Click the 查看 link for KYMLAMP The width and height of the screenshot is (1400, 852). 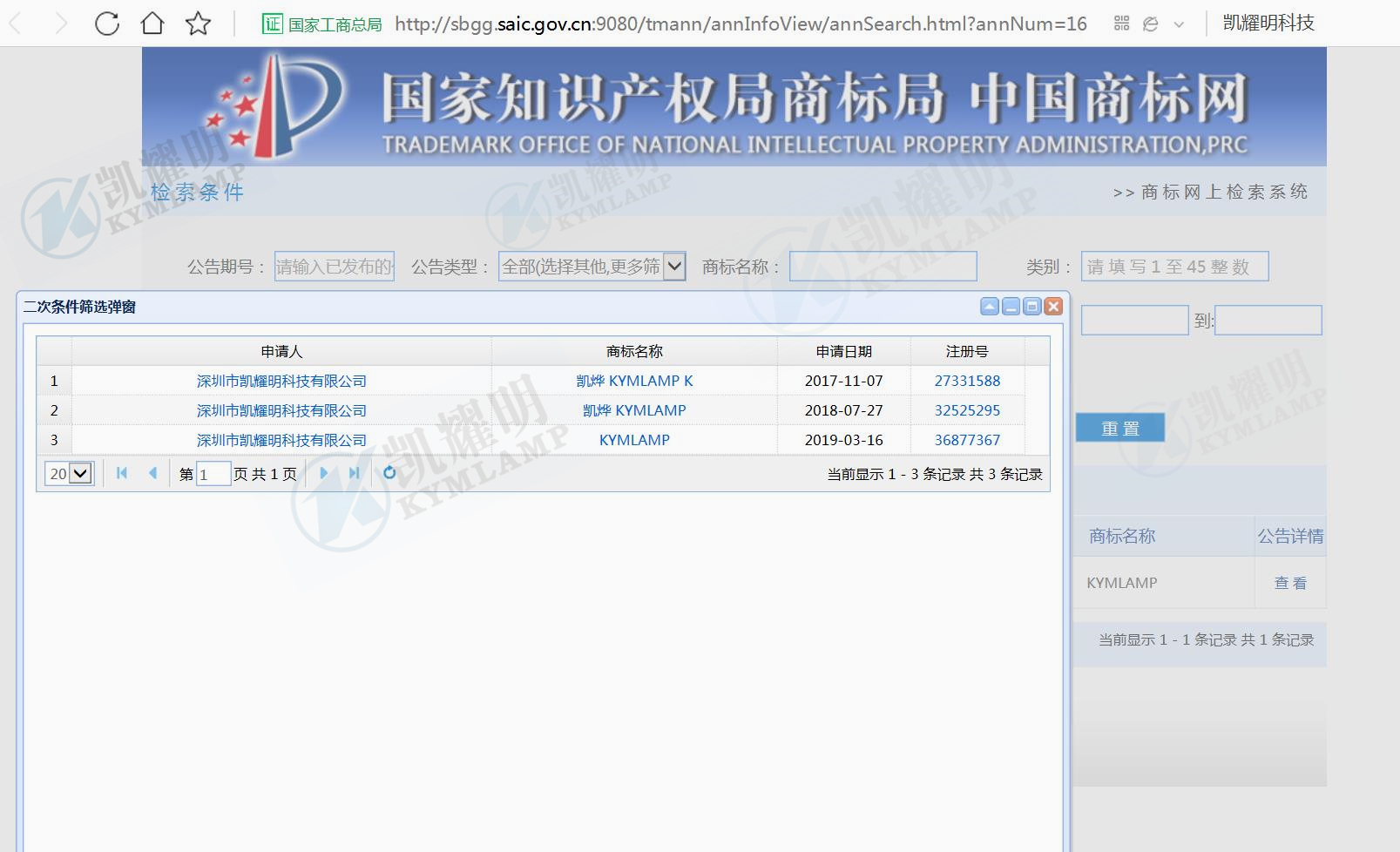(x=1290, y=583)
